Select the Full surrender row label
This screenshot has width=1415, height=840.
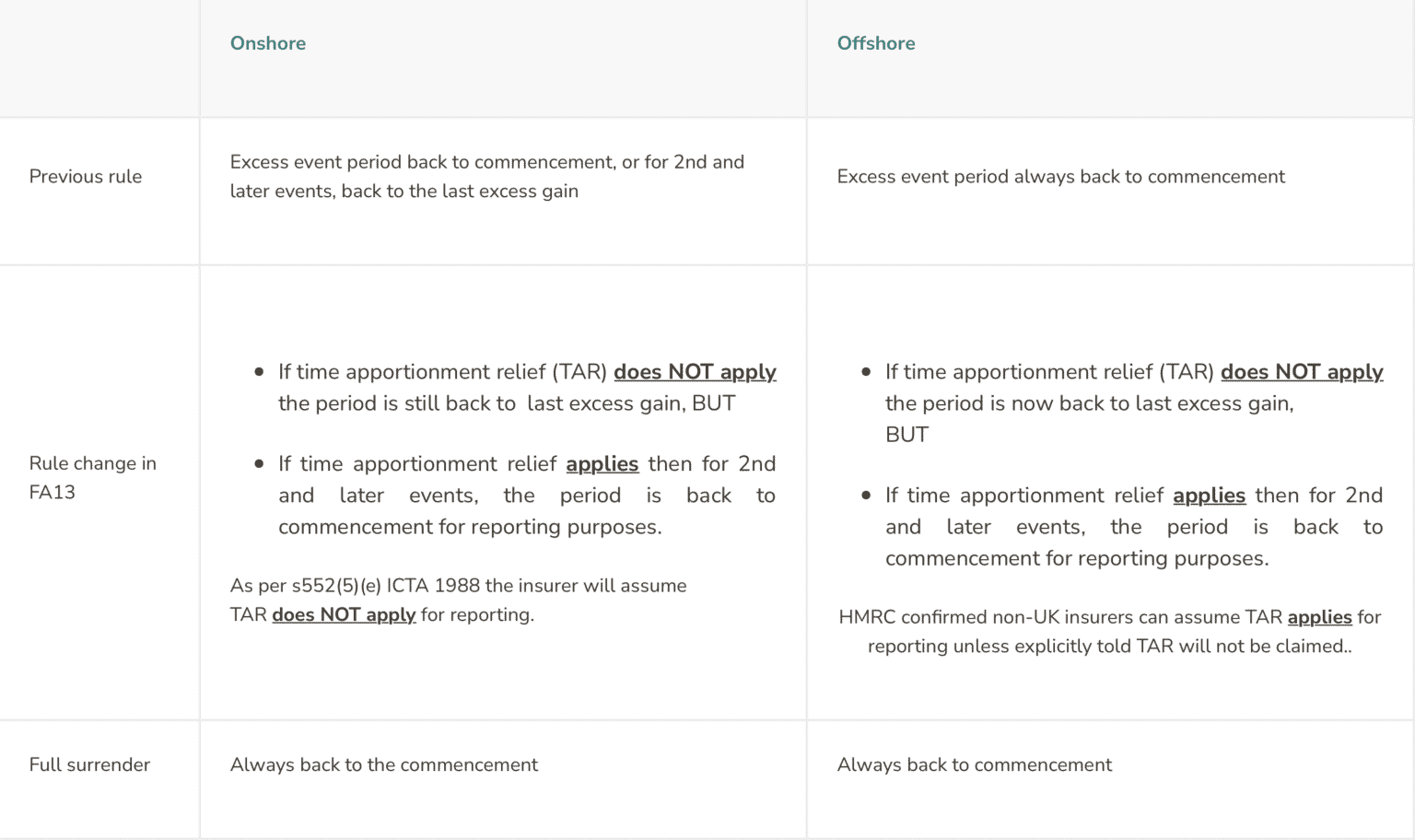click(x=89, y=764)
